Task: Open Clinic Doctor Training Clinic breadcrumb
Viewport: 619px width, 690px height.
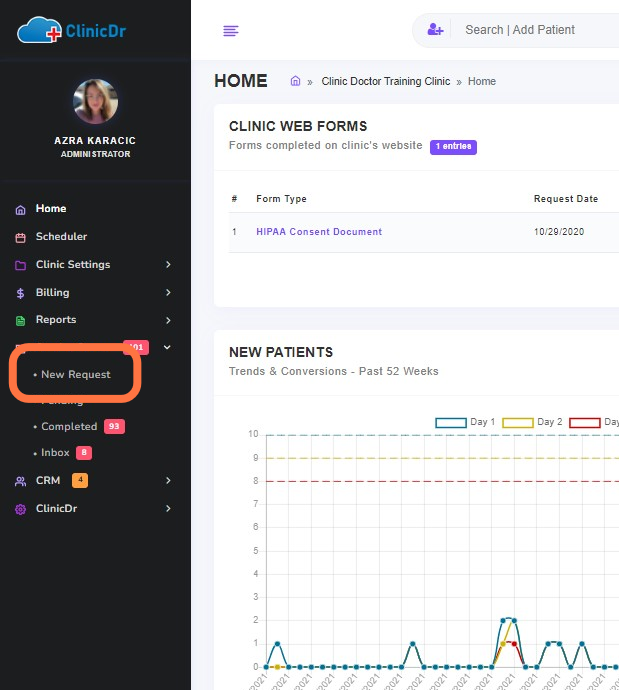Action: pos(386,81)
